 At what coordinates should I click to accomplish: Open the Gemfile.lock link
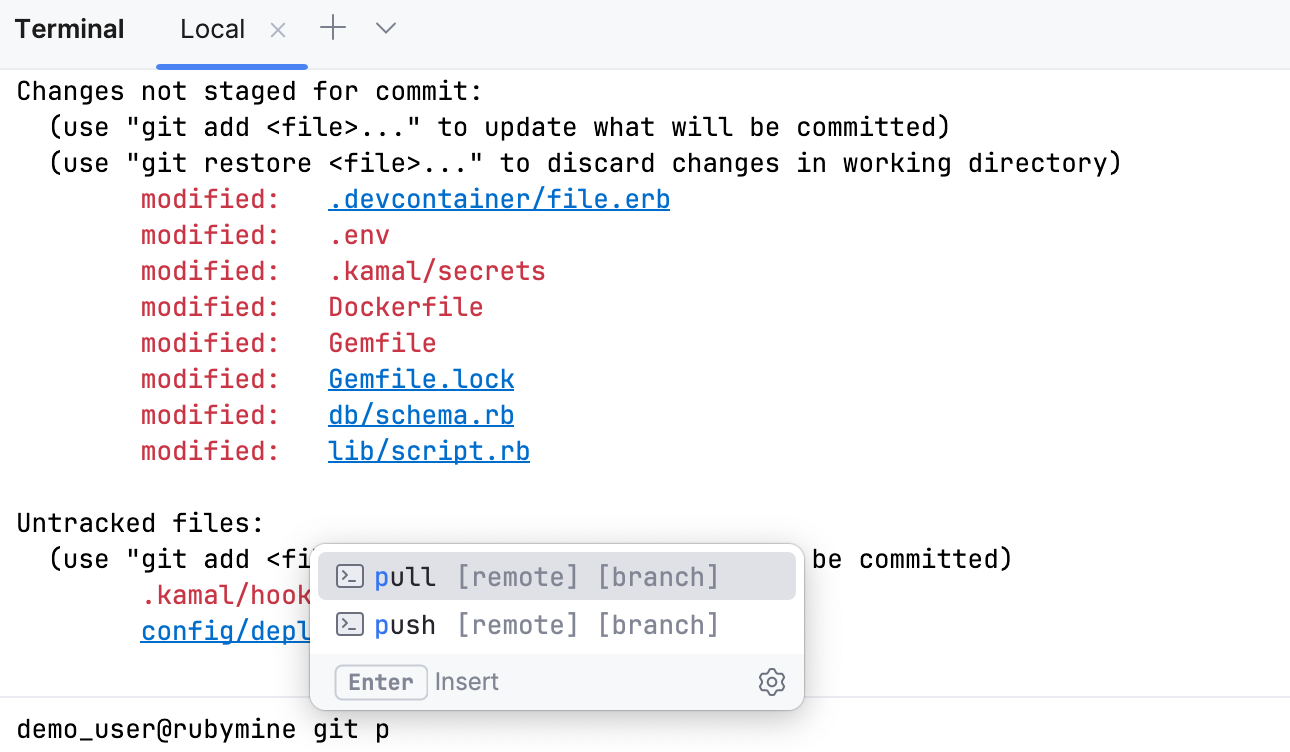click(421, 379)
